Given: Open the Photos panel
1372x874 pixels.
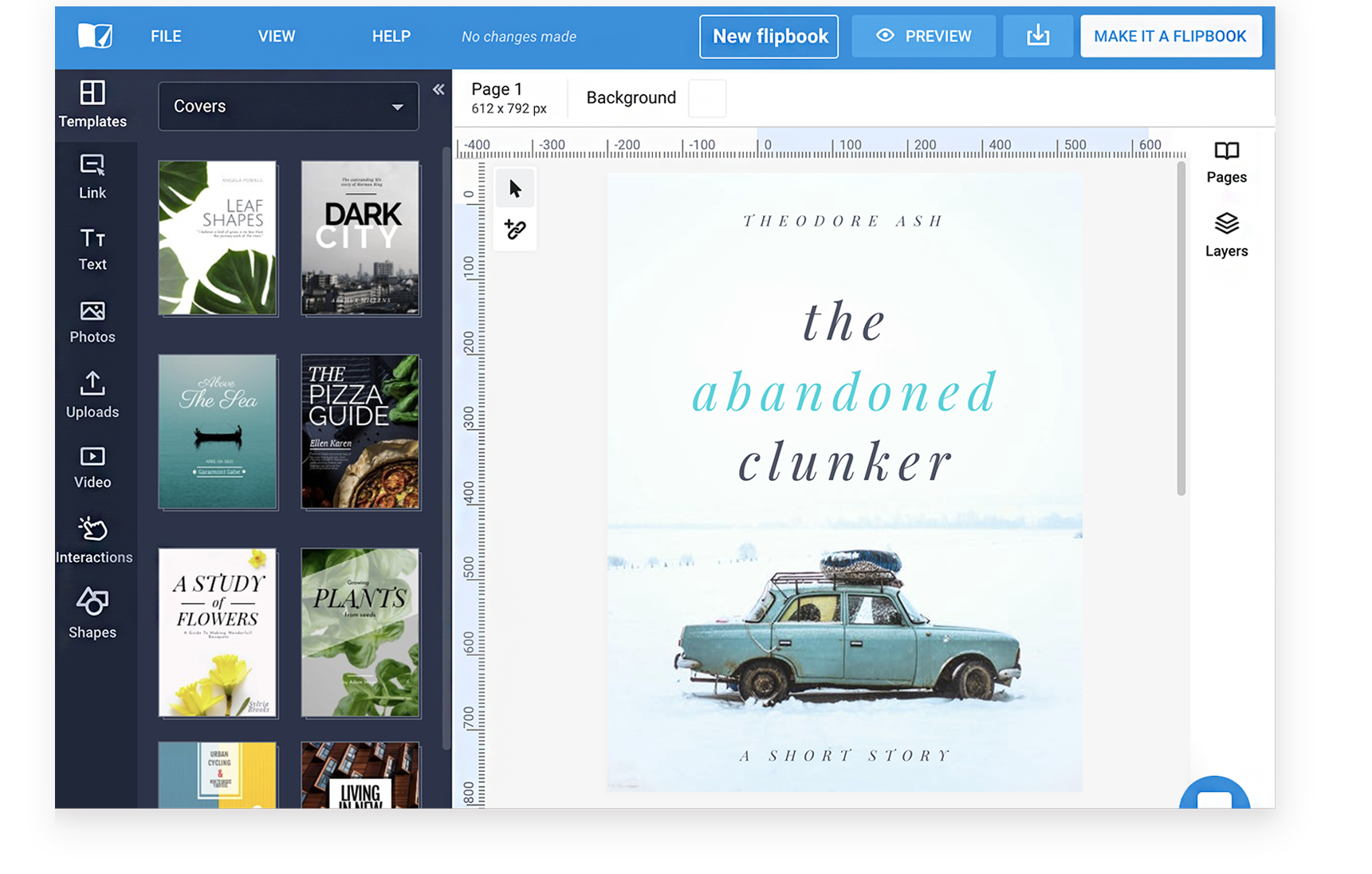Looking at the screenshot, I should click(92, 321).
